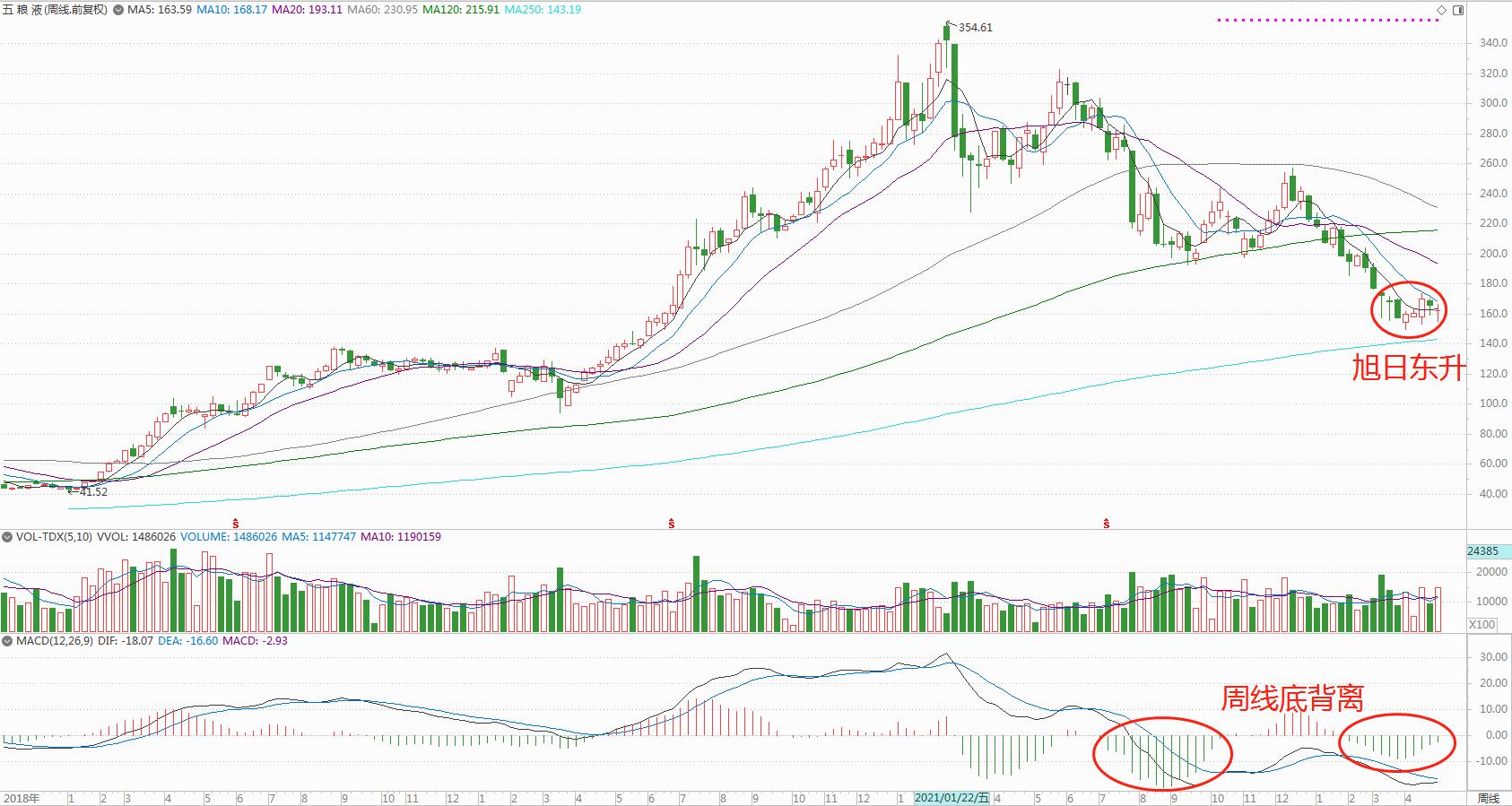Click the volume MA10: 1190159 label
Image resolution: width=1512 pixels, height=806 pixels.
coord(401,537)
